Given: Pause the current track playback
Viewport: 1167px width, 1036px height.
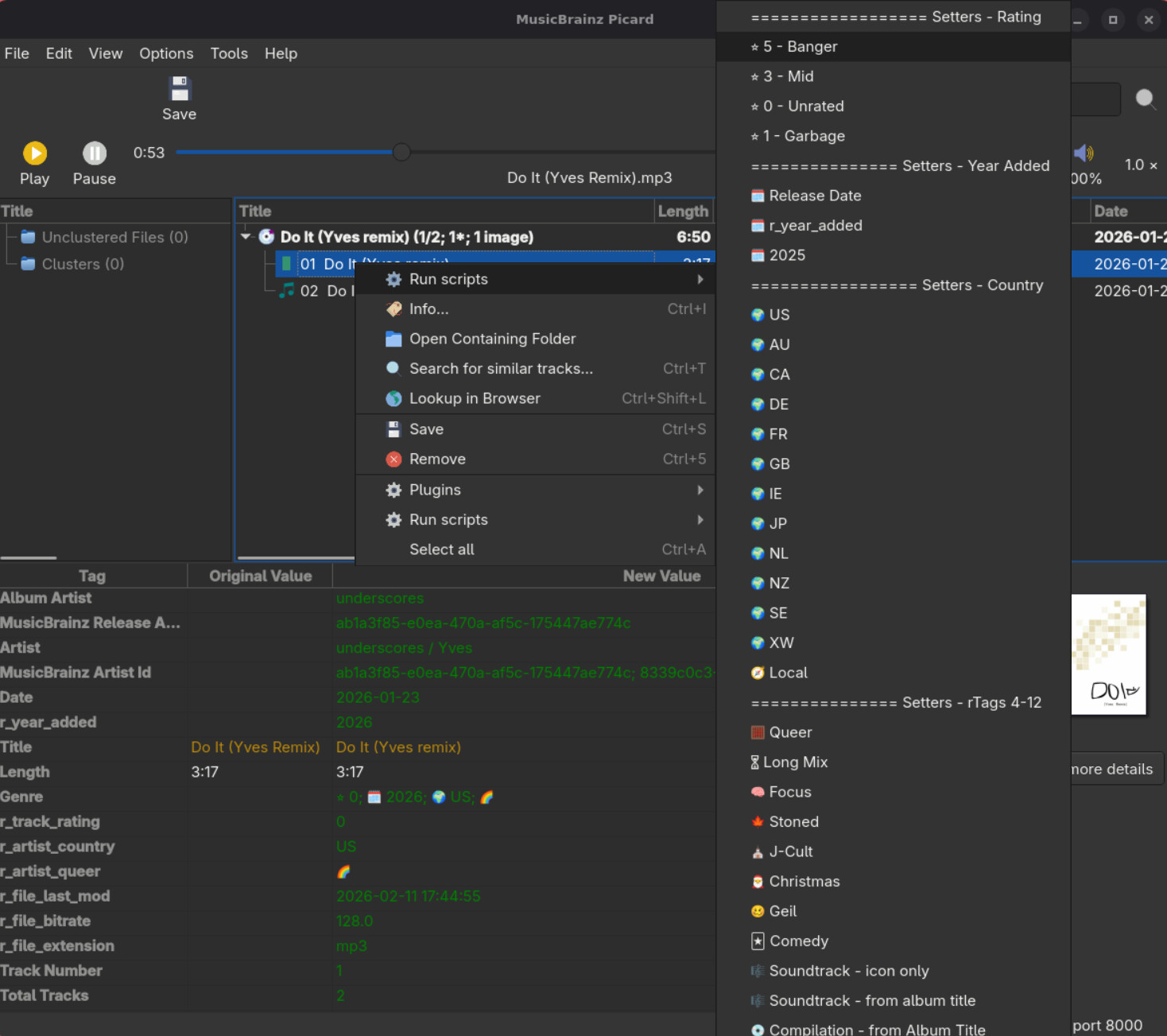Looking at the screenshot, I should pyautogui.click(x=94, y=153).
